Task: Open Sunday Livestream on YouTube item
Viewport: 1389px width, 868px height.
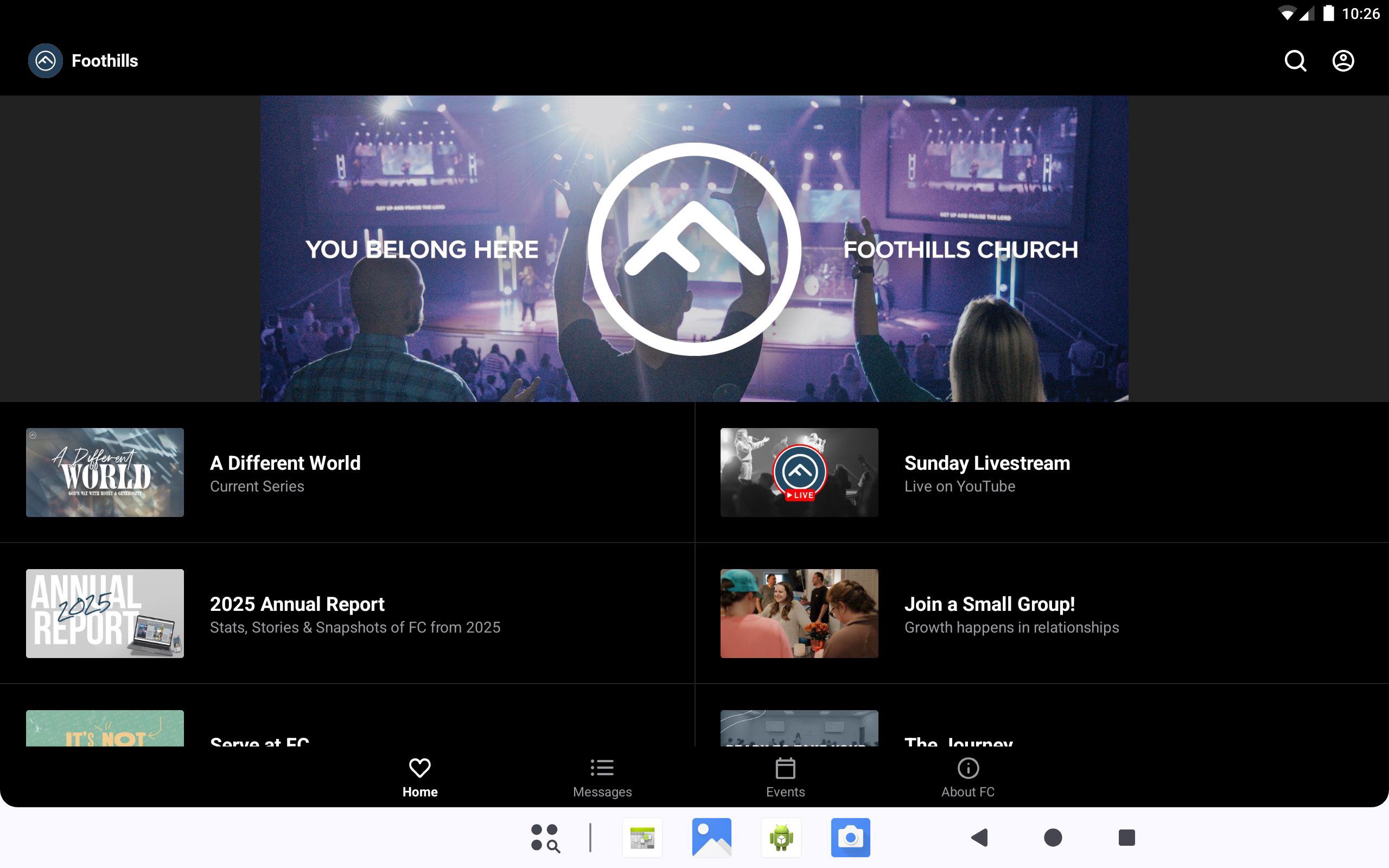Action: [x=986, y=473]
